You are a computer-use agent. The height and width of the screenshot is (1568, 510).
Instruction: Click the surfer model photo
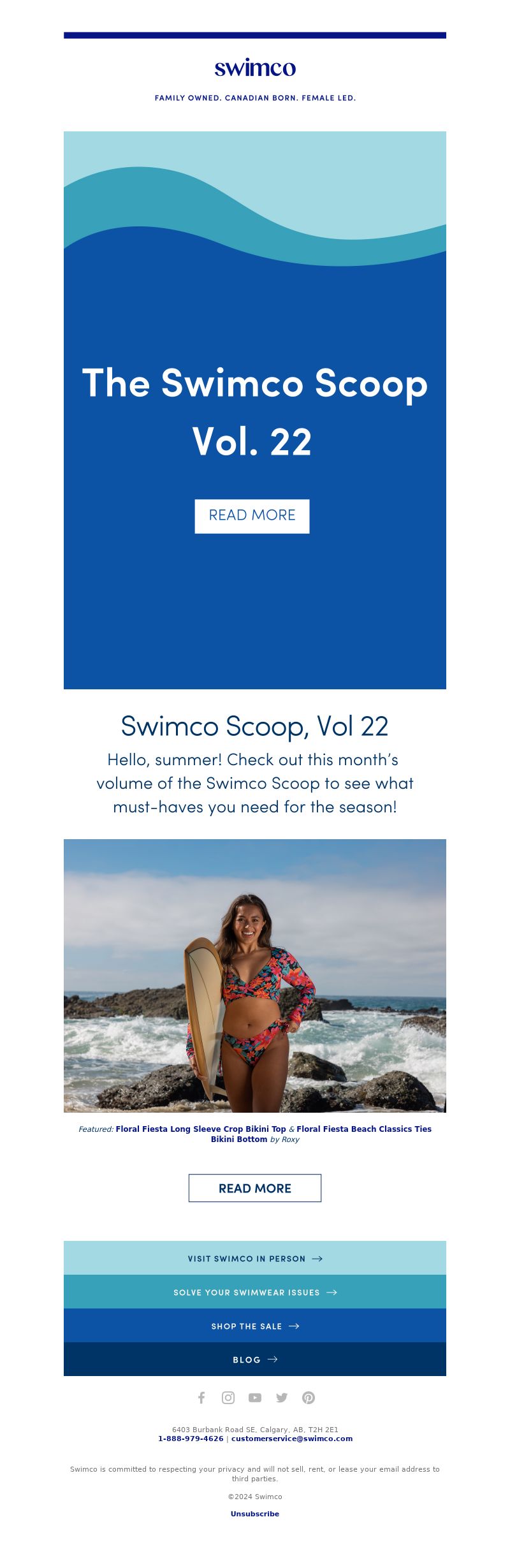point(255,976)
